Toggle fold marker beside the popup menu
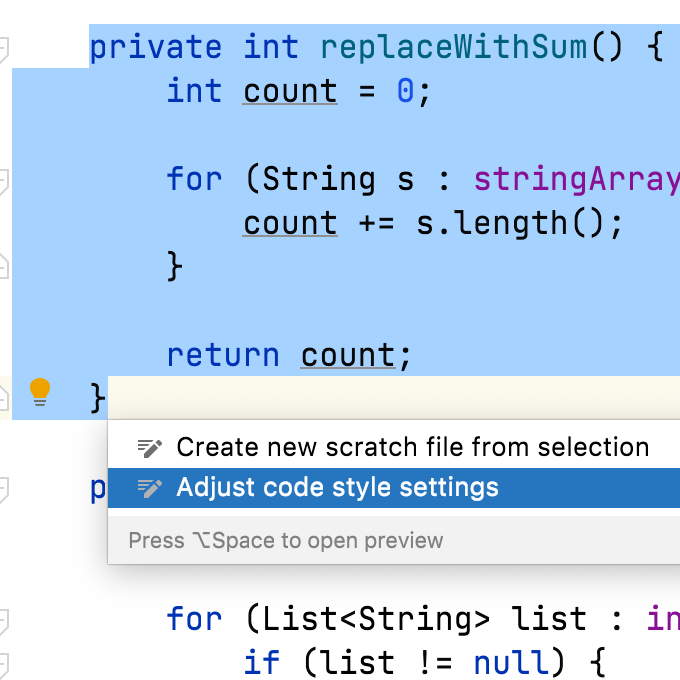This screenshot has width=680, height=680. point(4,489)
